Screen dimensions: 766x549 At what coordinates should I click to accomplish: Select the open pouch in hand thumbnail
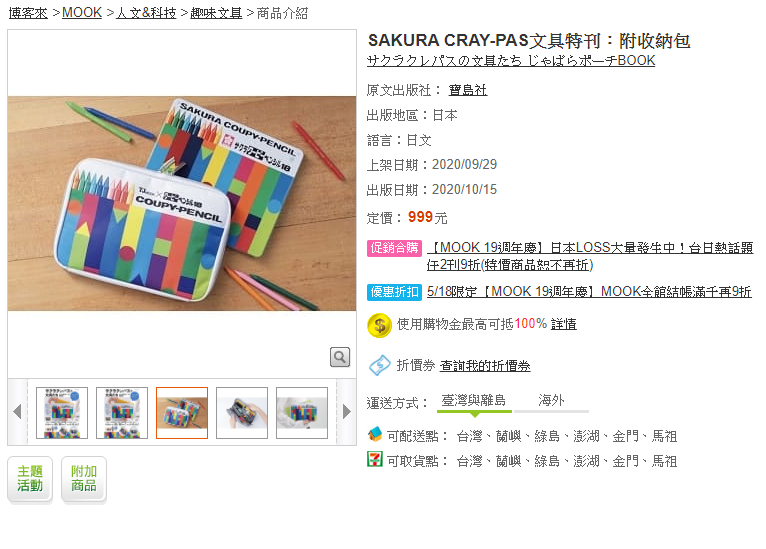click(x=242, y=413)
